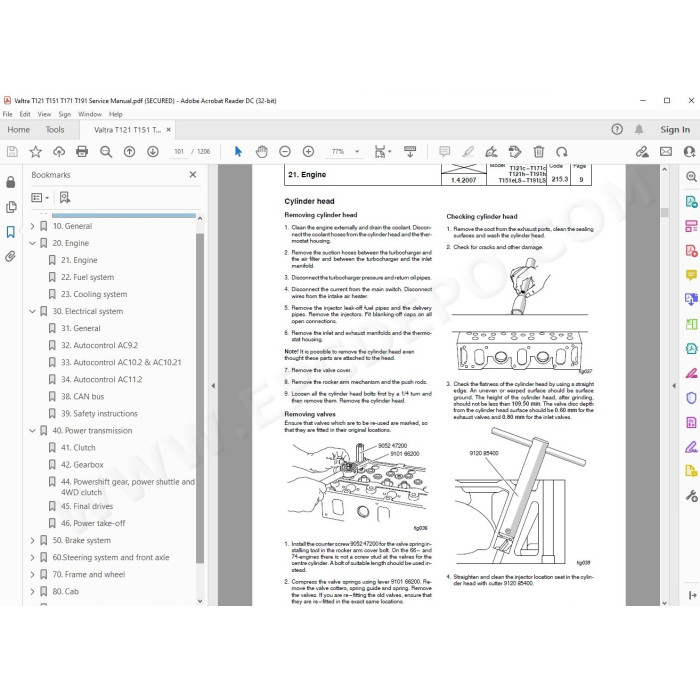Open fit page options icon

tap(382, 152)
